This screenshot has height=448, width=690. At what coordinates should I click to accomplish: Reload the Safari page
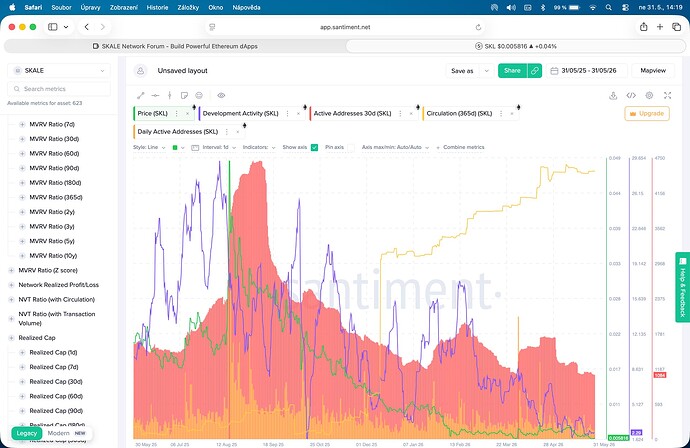pos(478,27)
